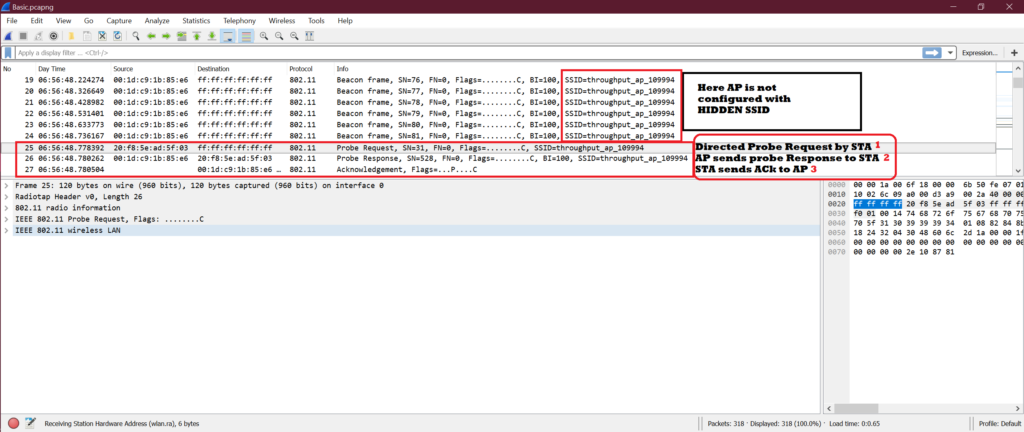Open the Help menu

pos(345,21)
